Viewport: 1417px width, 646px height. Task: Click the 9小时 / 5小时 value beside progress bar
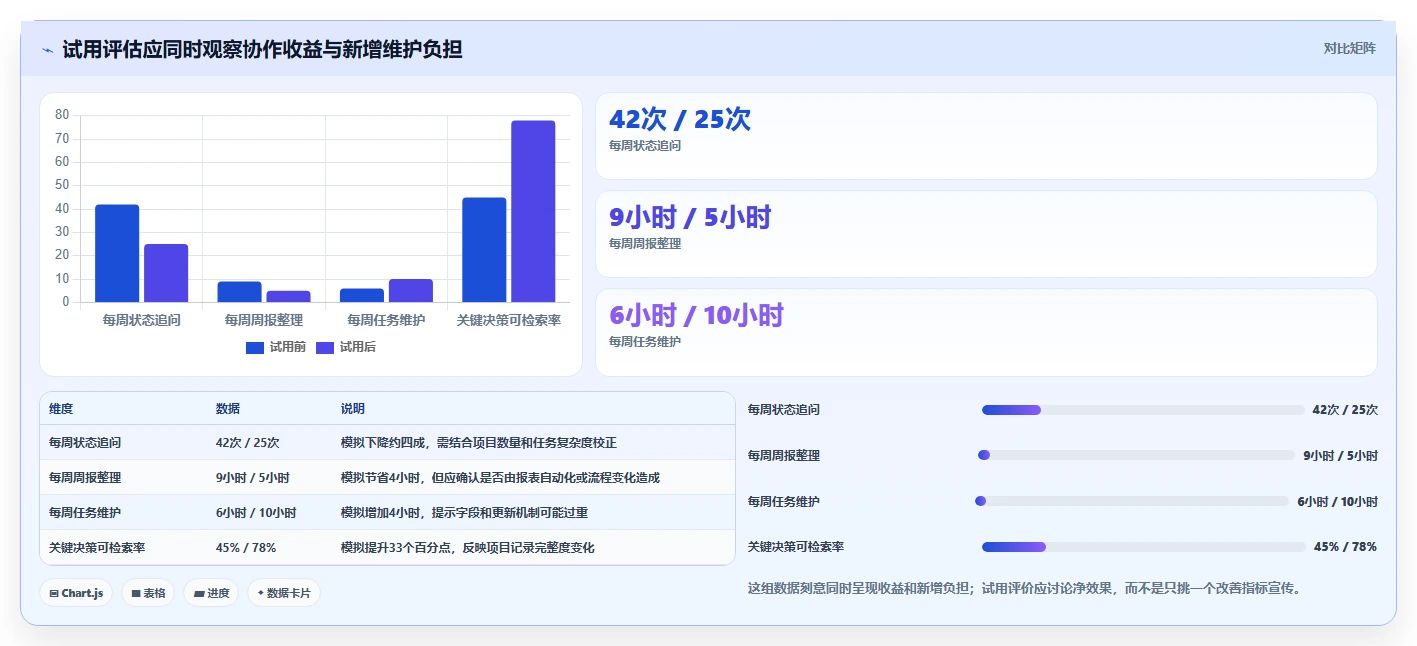point(1340,455)
